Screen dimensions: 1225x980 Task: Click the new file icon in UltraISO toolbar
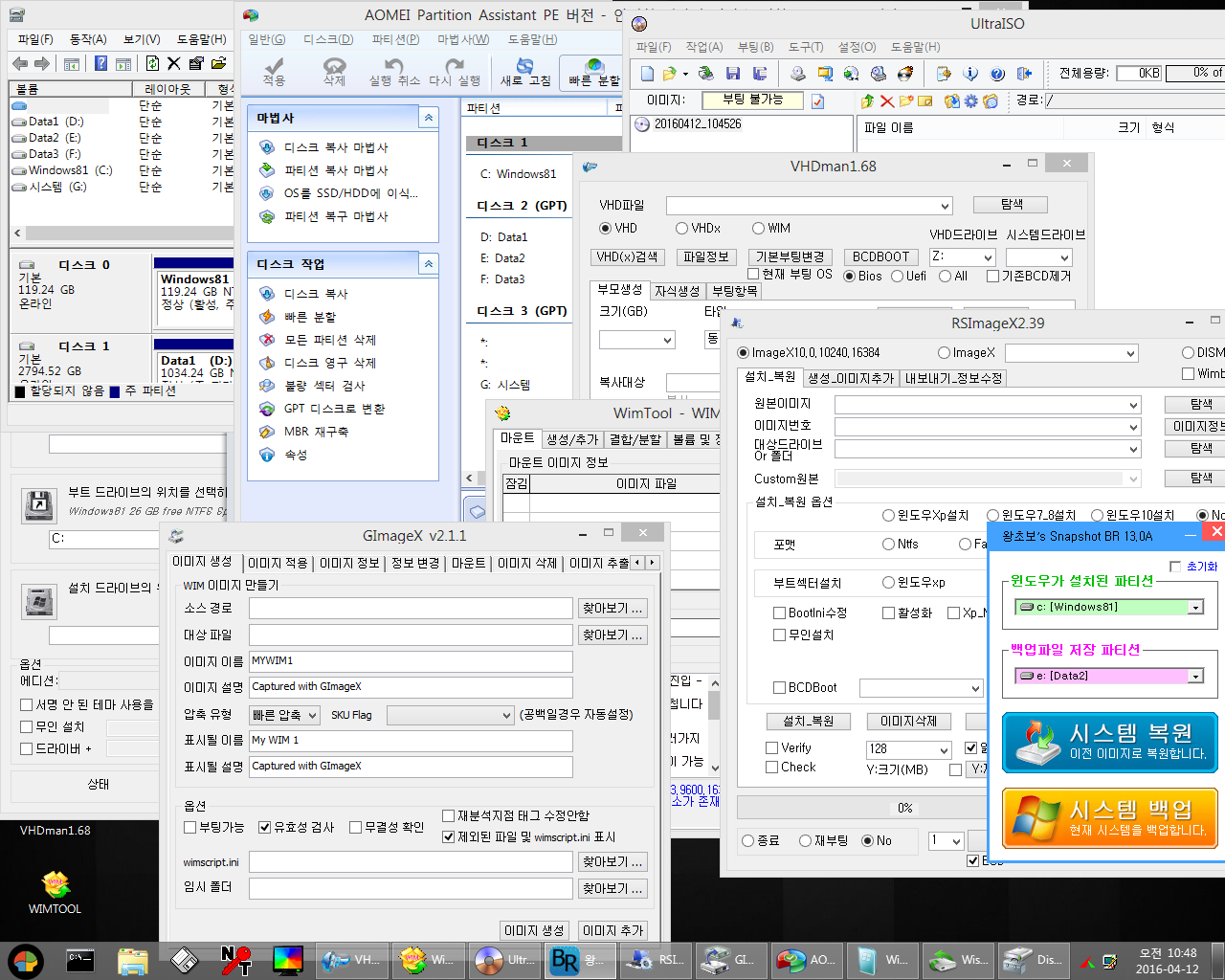click(647, 74)
